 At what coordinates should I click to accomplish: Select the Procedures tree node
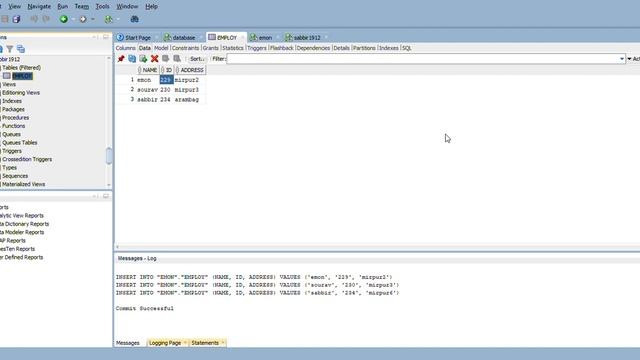16,118
